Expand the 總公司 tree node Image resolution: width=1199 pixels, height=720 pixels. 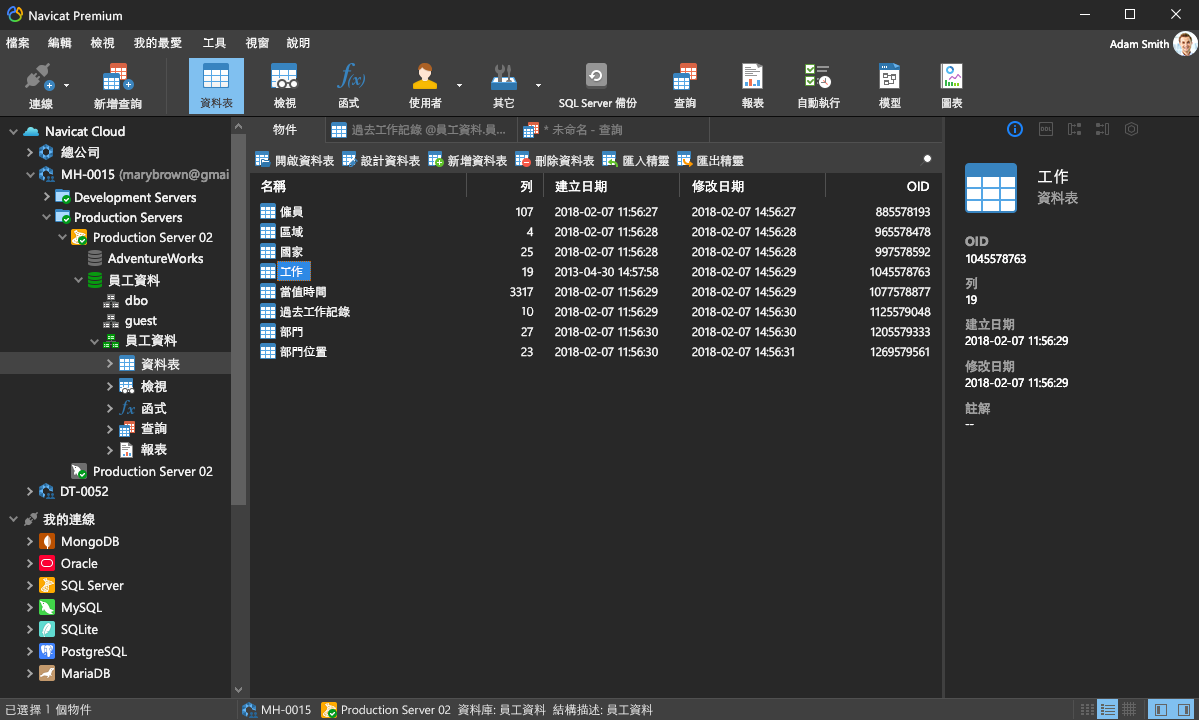[30, 152]
